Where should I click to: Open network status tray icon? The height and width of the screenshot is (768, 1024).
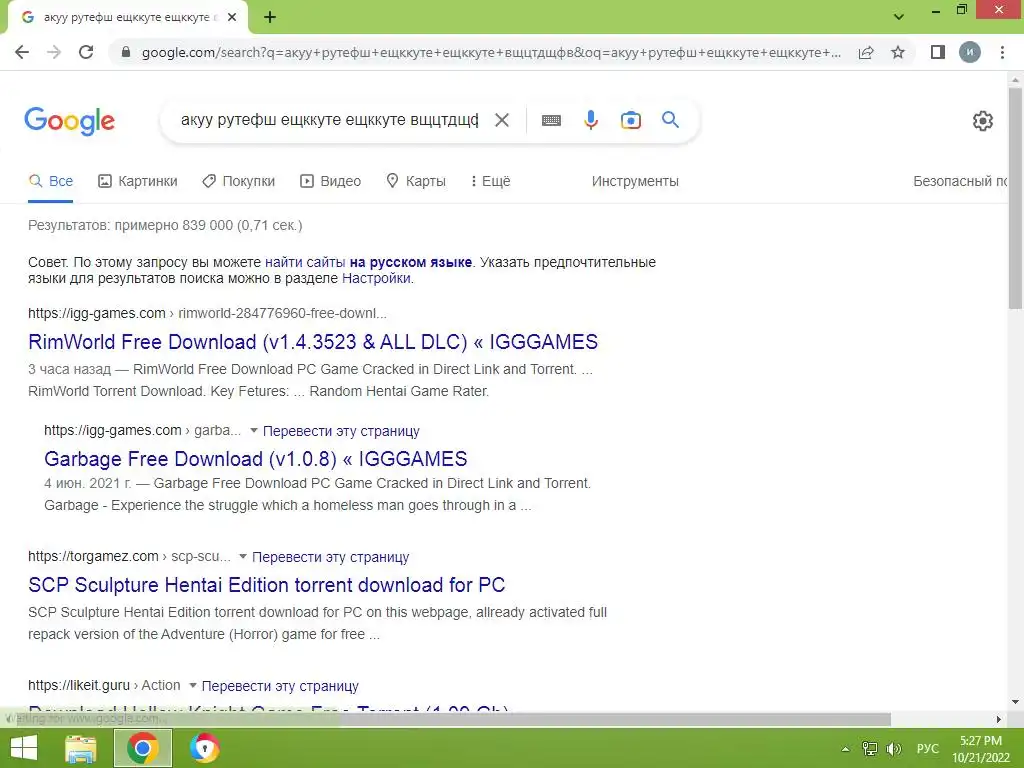click(x=870, y=749)
